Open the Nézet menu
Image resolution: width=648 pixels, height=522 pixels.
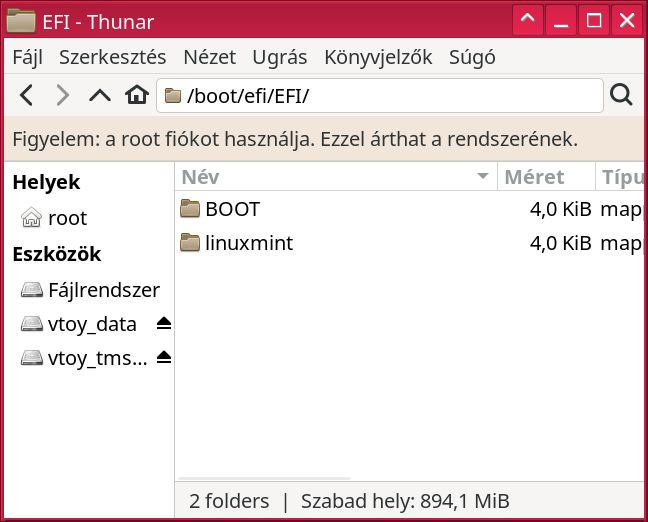pyautogui.click(x=210, y=57)
